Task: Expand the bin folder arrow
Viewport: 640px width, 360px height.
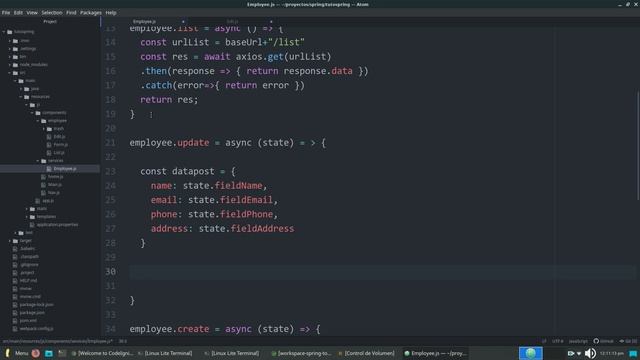Action: 10,57
